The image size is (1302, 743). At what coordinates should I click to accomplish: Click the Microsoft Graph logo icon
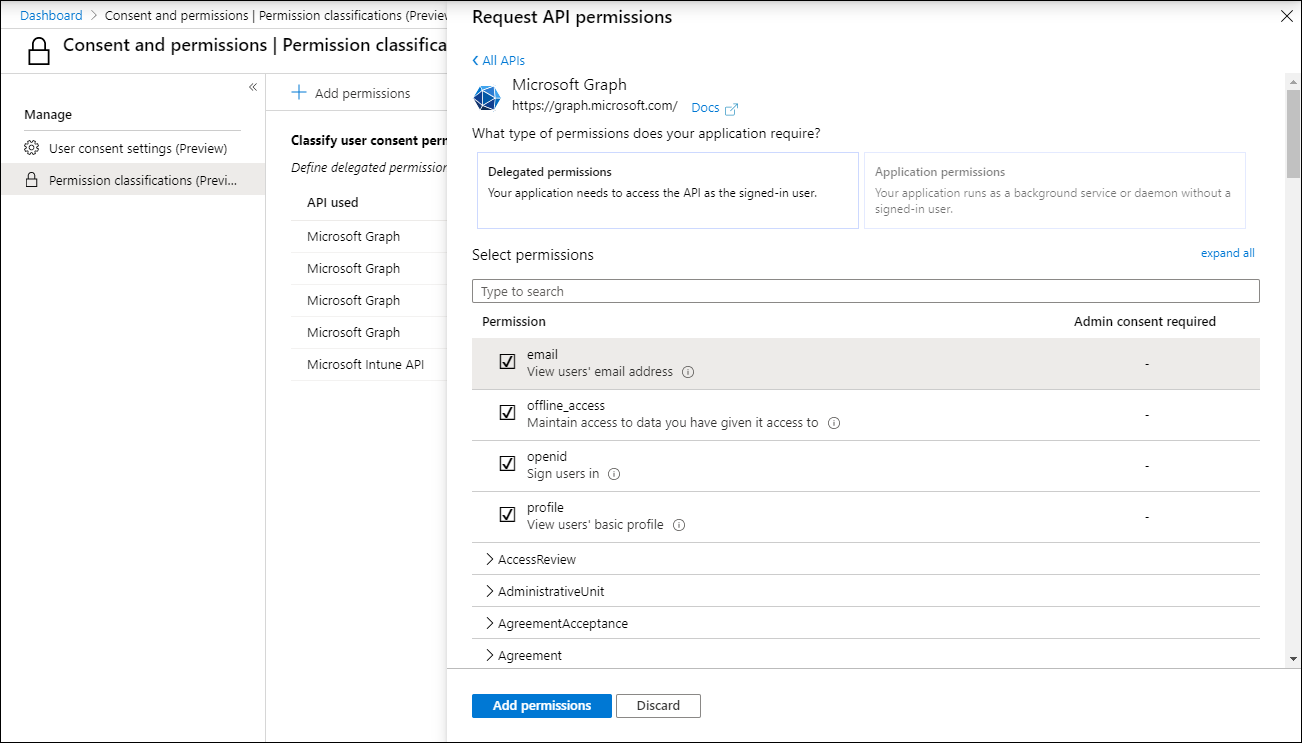[x=487, y=98]
